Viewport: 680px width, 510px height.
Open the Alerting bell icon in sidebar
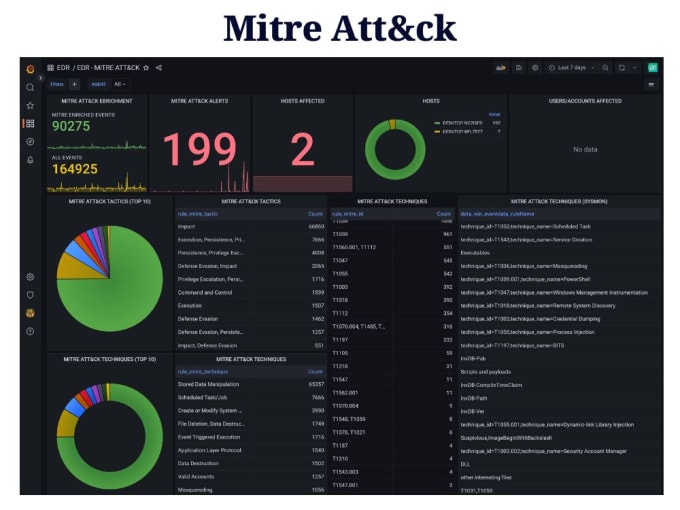coord(30,160)
